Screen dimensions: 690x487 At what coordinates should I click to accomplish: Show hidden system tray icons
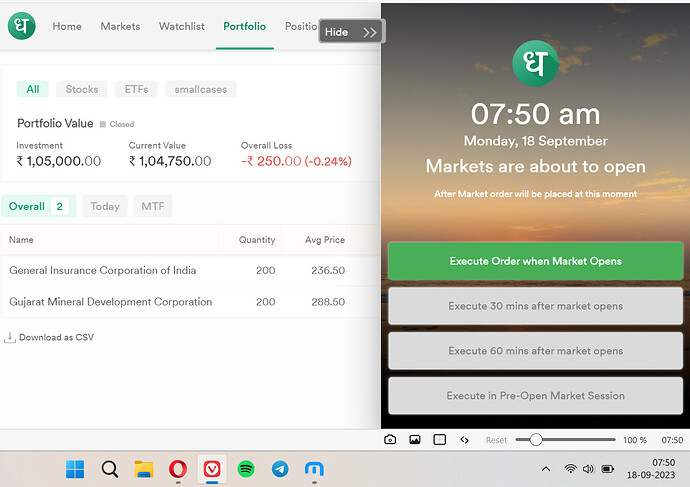[x=546, y=469]
